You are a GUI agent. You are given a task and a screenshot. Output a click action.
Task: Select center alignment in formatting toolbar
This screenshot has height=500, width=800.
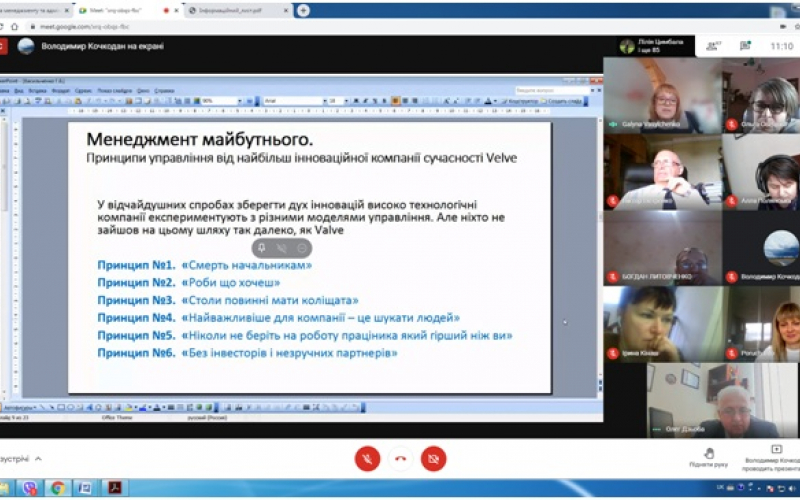click(405, 101)
